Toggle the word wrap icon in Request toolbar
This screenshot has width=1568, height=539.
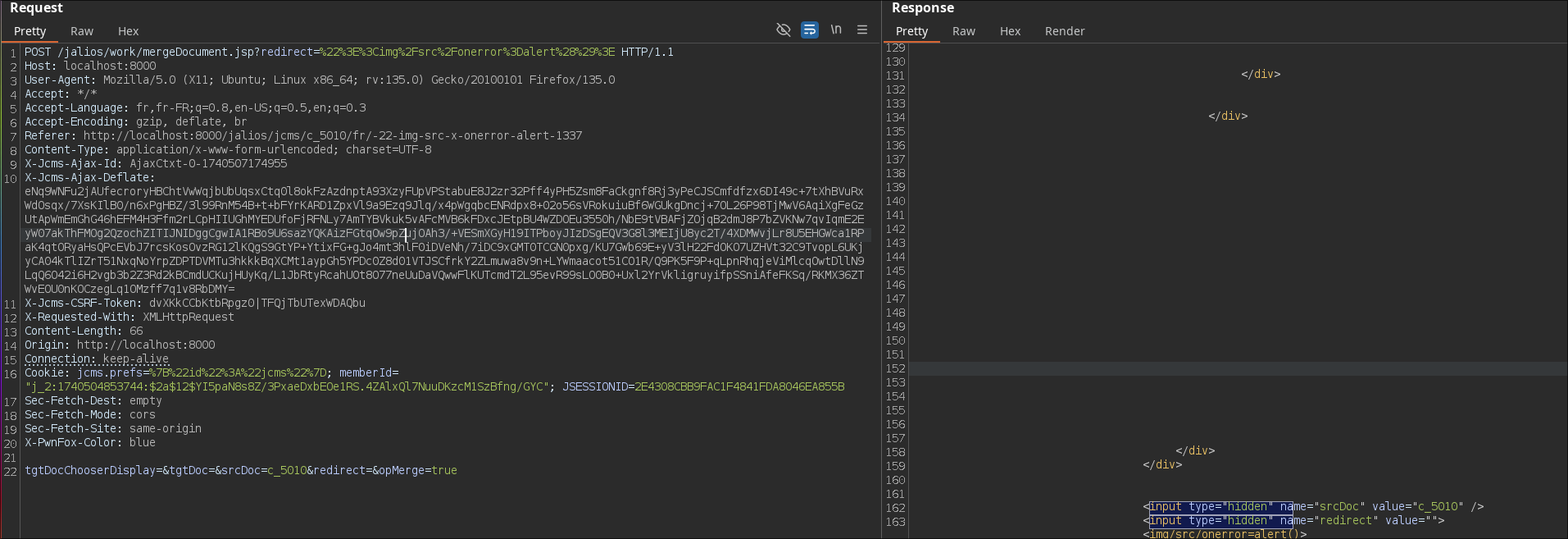click(x=810, y=30)
